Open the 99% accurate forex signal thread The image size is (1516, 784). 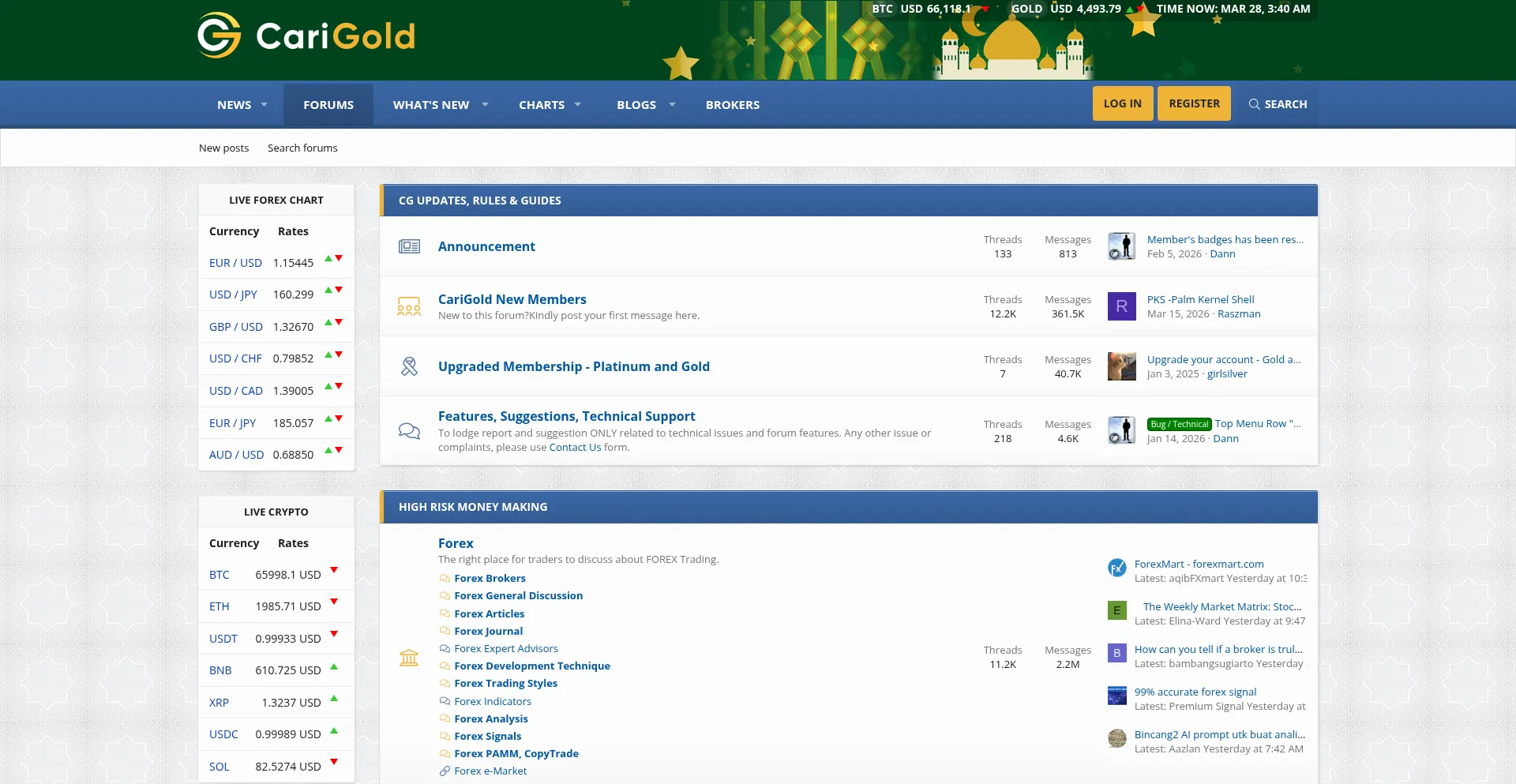tap(1195, 692)
